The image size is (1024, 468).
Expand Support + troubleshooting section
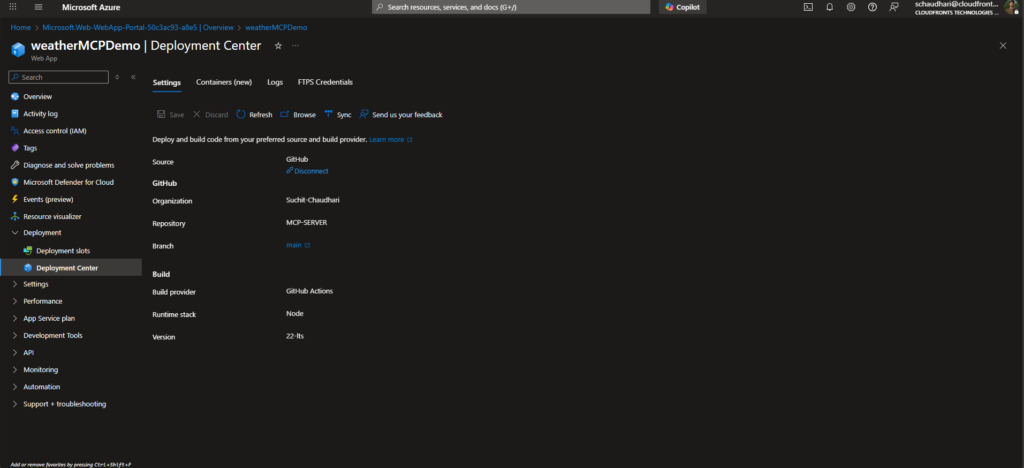tap(65, 404)
